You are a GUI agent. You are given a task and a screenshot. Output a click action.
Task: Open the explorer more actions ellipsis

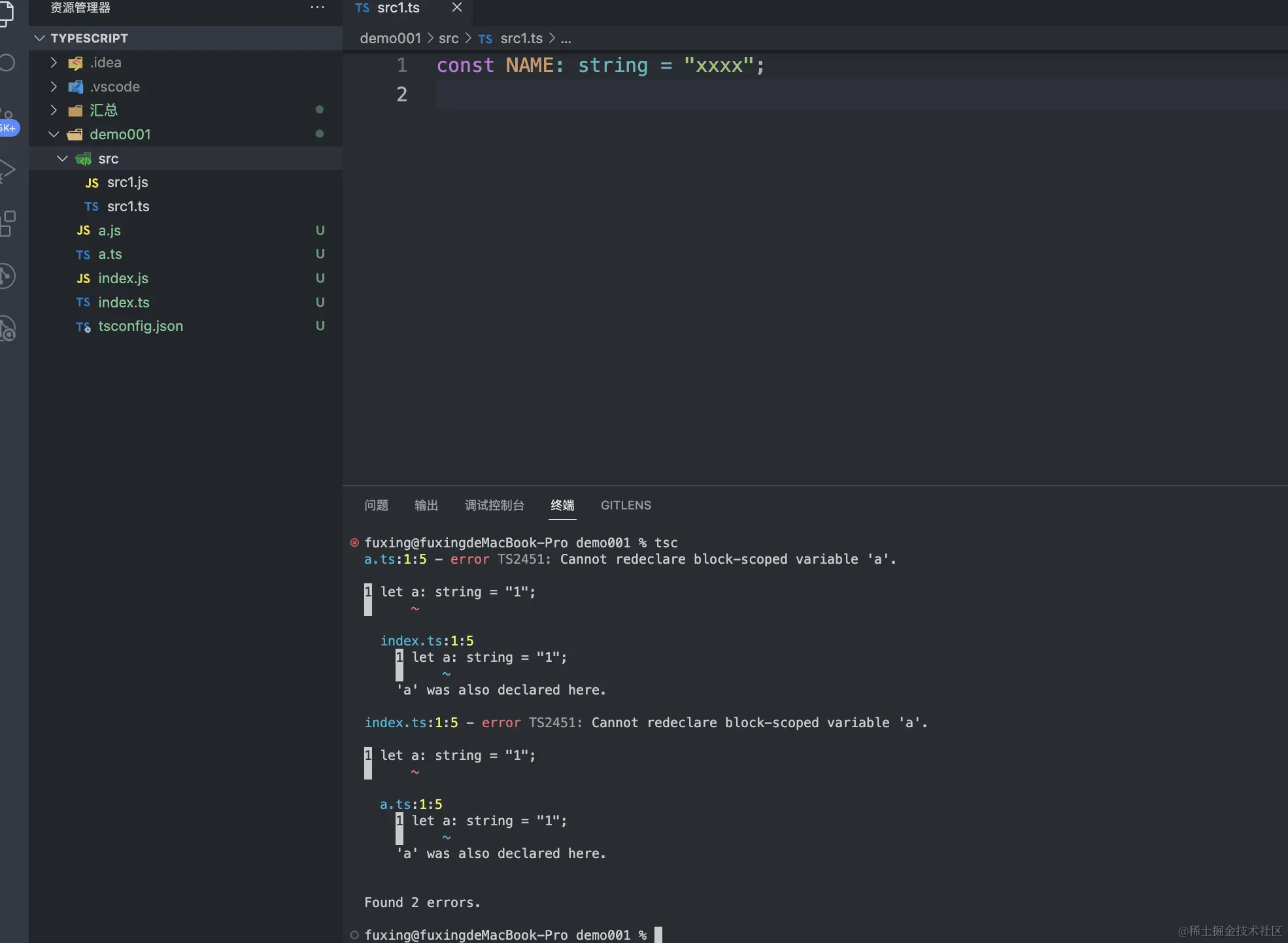pyautogui.click(x=317, y=8)
